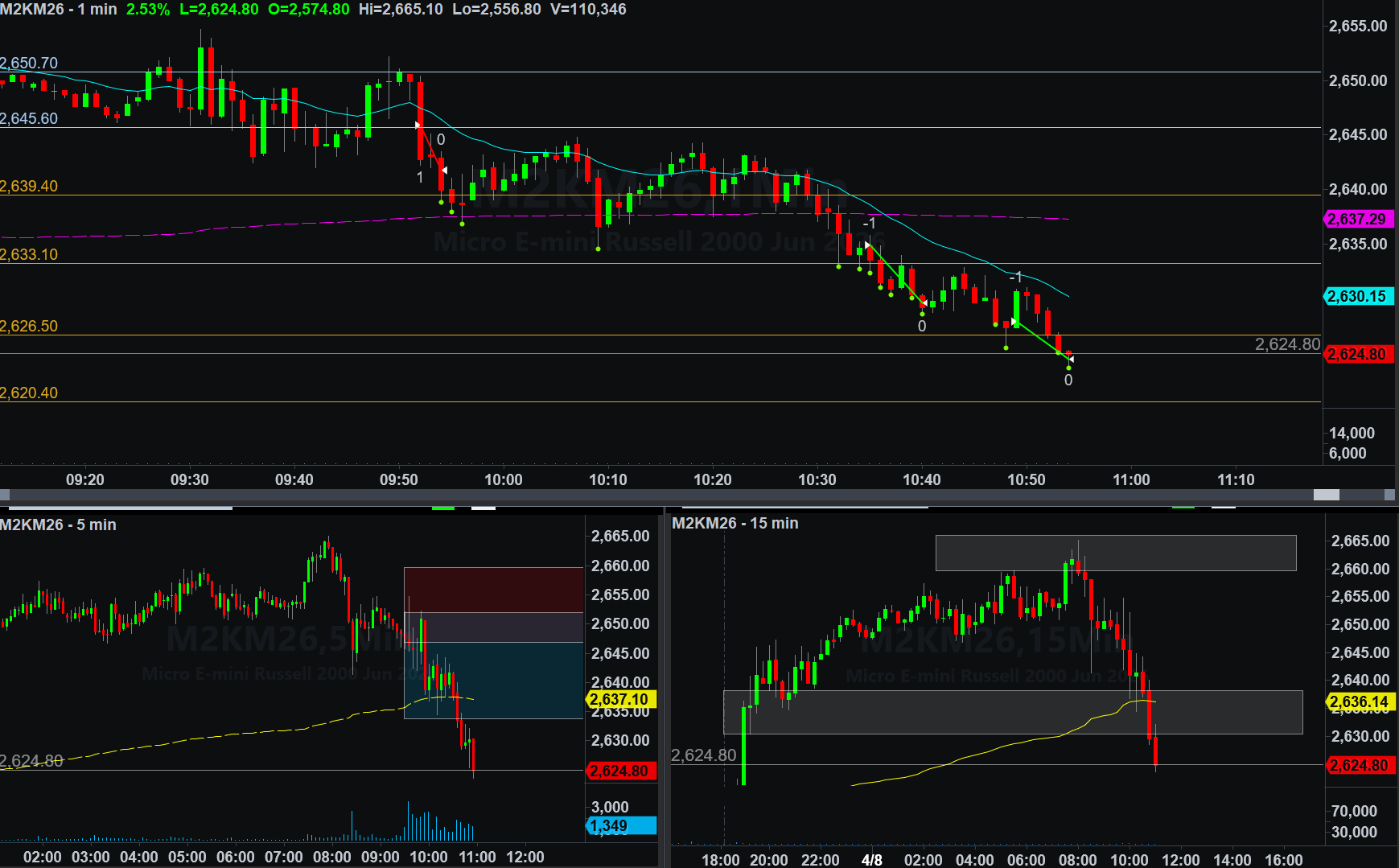Select the M2KM26 - 15 min chart title
The width and height of the screenshot is (1399, 868).
(x=734, y=523)
